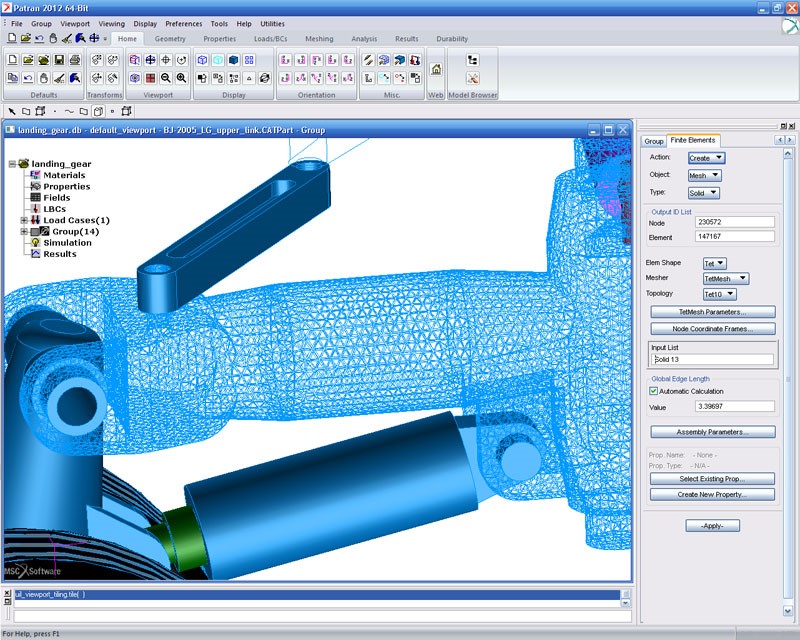This screenshot has width=800, height=640.
Task: Expand the Load Cases(1) tree node
Action: click(24, 220)
